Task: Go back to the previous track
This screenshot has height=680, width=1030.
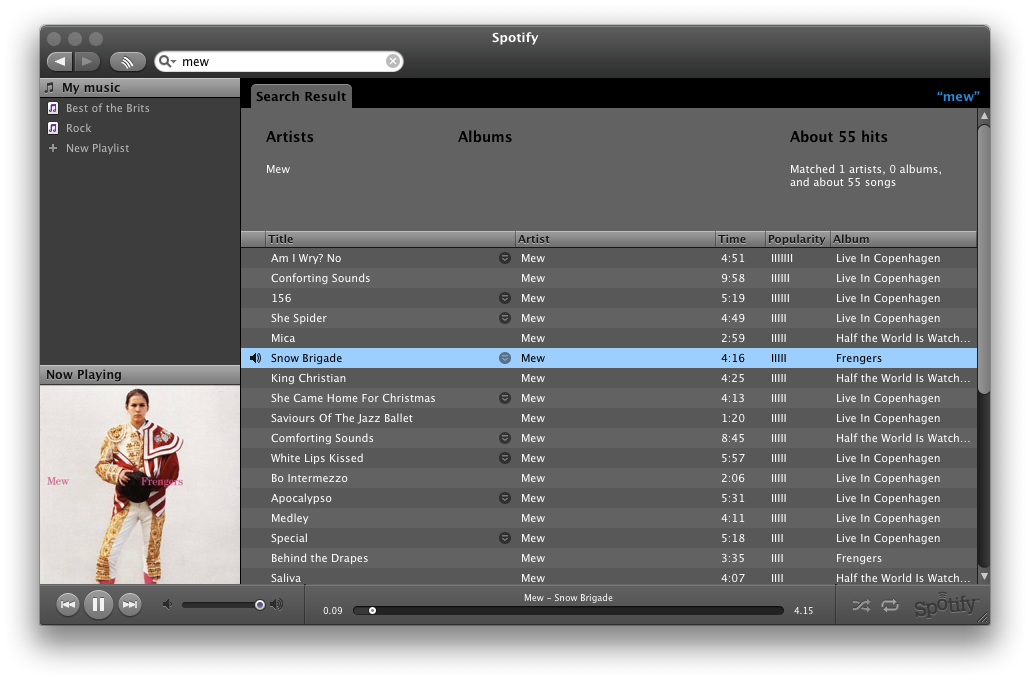Action: (66, 604)
